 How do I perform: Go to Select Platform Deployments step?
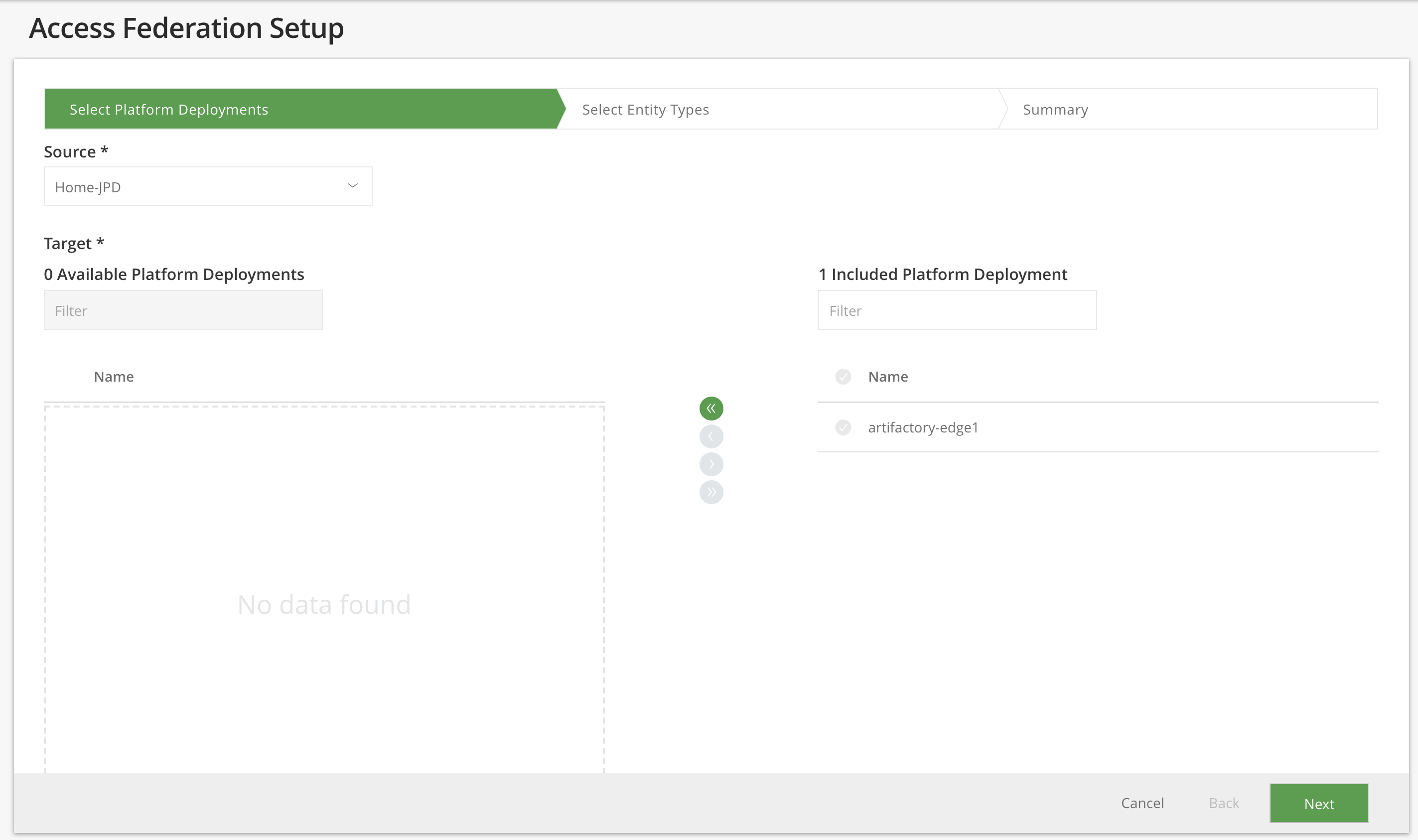tap(169, 109)
